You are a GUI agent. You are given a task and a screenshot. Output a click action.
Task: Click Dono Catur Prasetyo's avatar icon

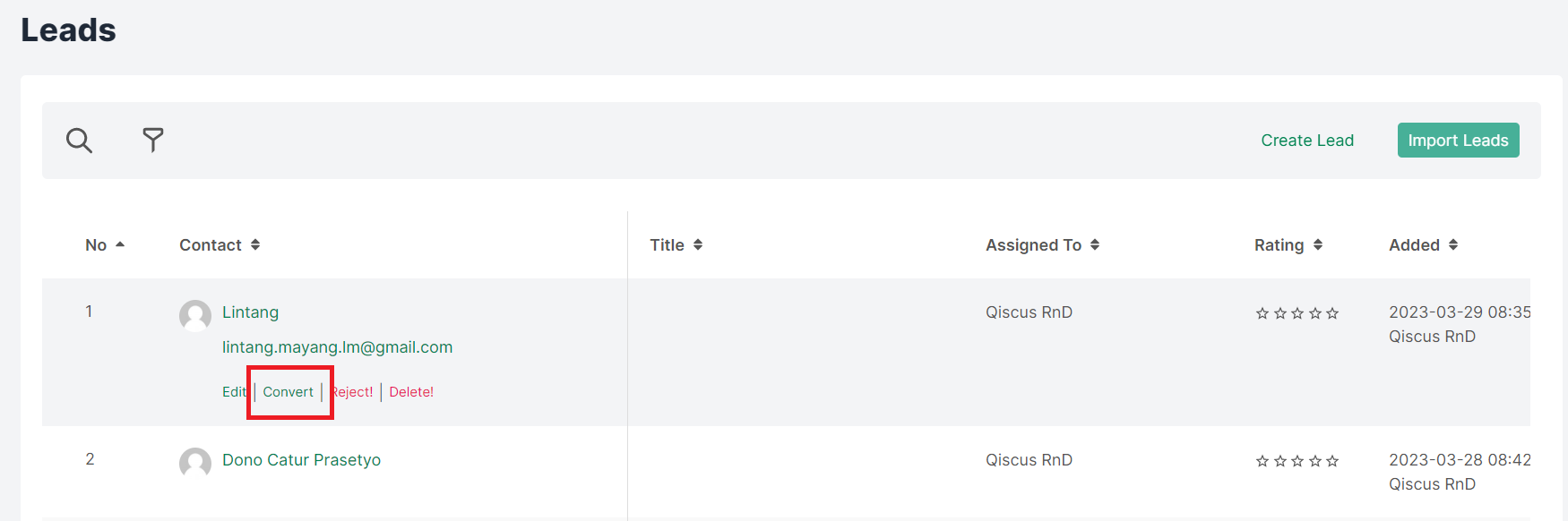tap(195, 463)
